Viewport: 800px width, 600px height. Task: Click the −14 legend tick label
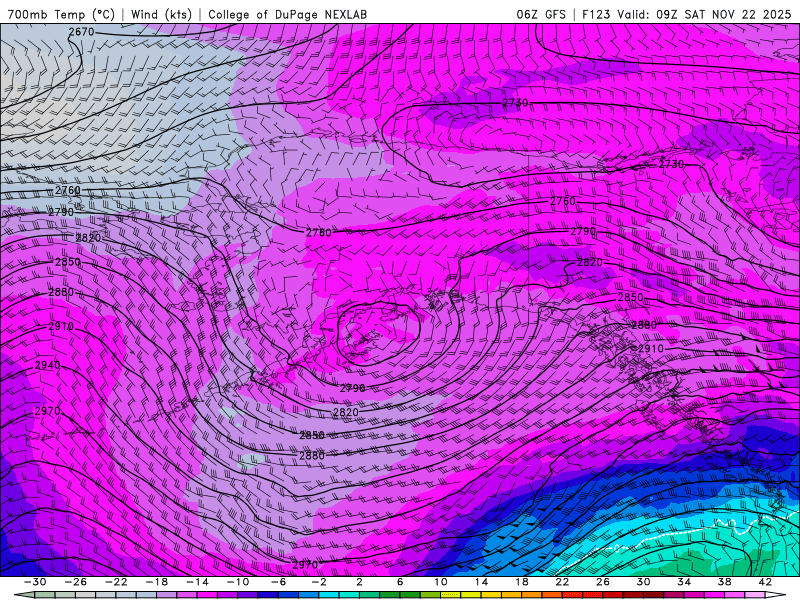(197, 582)
